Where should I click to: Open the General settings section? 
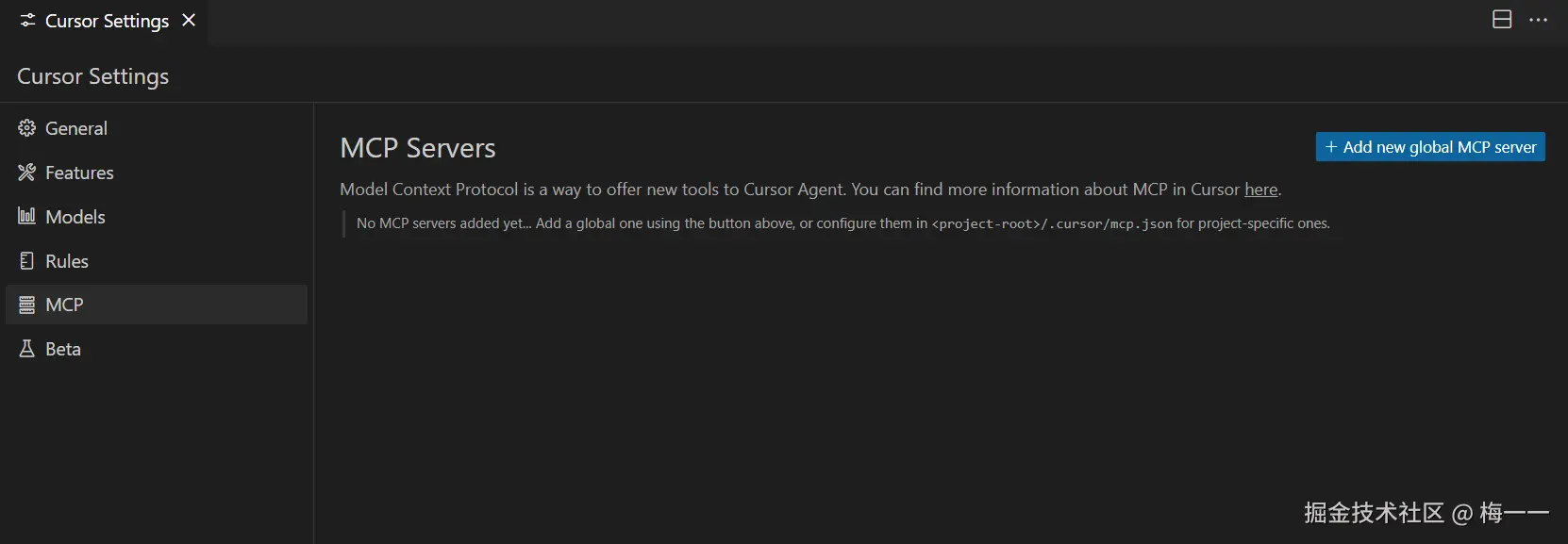[x=76, y=128]
